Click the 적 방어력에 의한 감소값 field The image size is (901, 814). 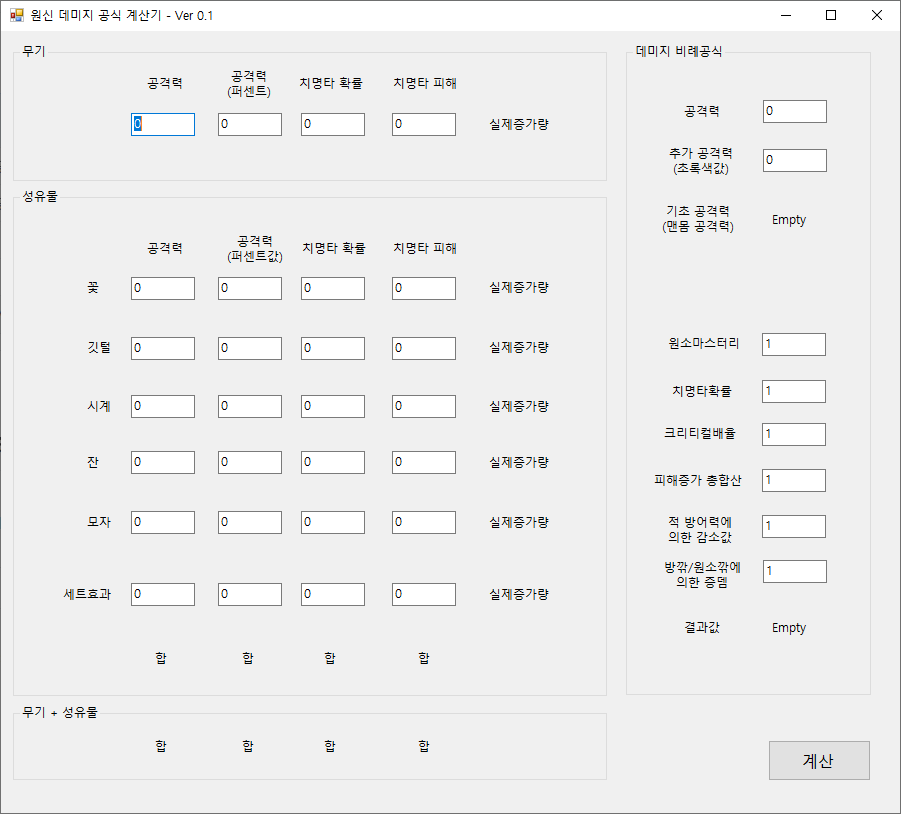(x=794, y=526)
